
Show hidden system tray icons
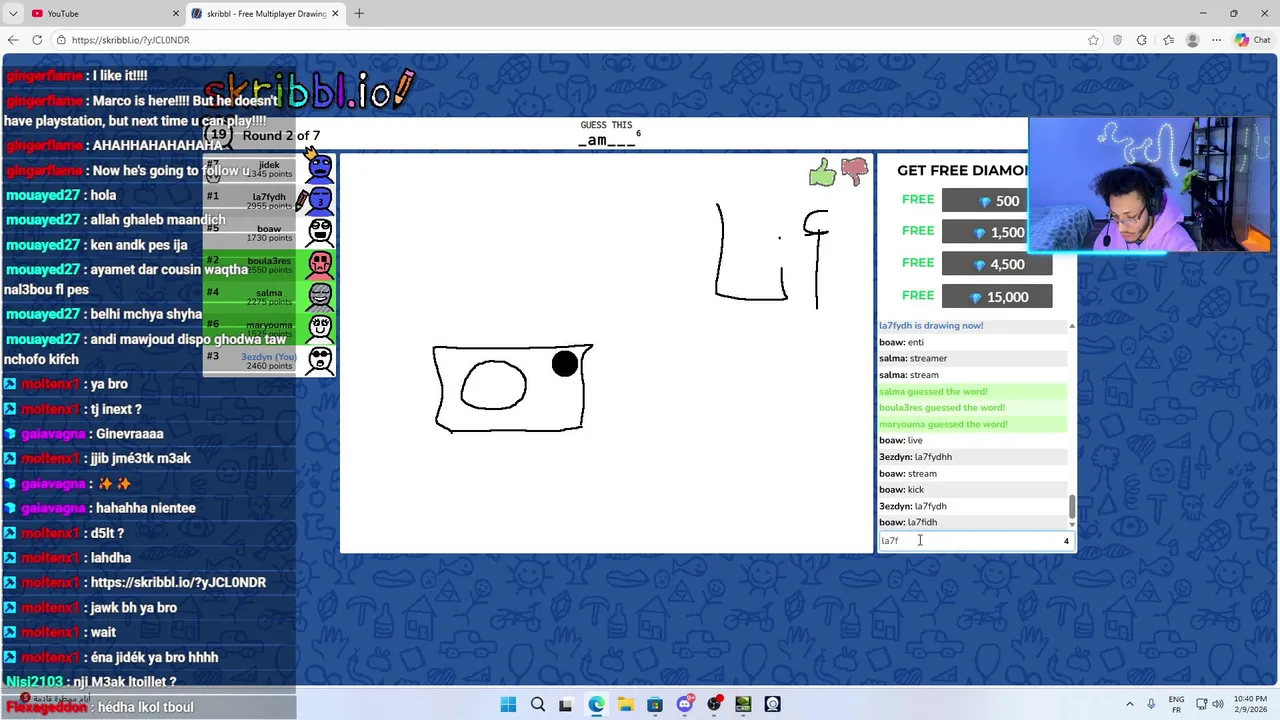(x=1130, y=704)
